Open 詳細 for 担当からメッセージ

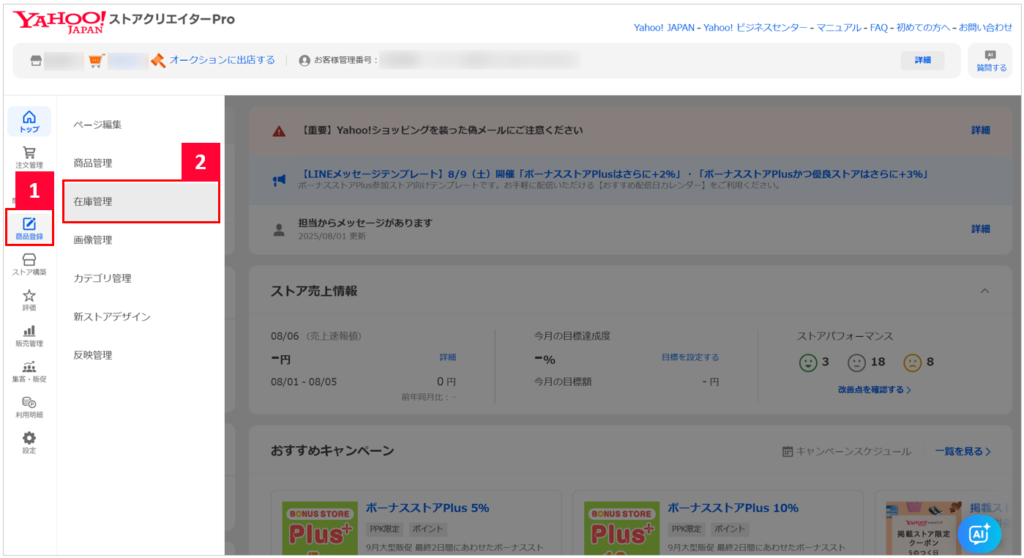980,229
